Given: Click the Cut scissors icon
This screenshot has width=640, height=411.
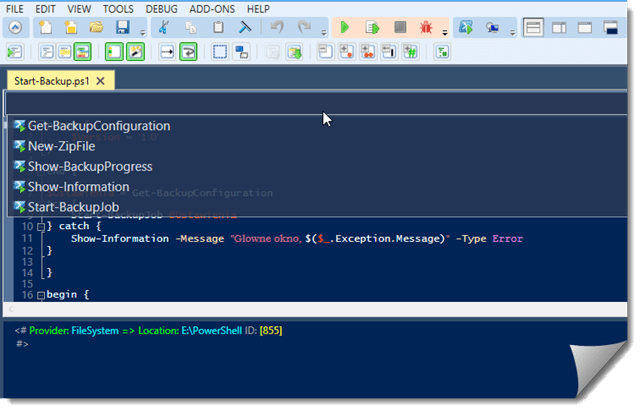Looking at the screenshot, I should click(163, 28).
